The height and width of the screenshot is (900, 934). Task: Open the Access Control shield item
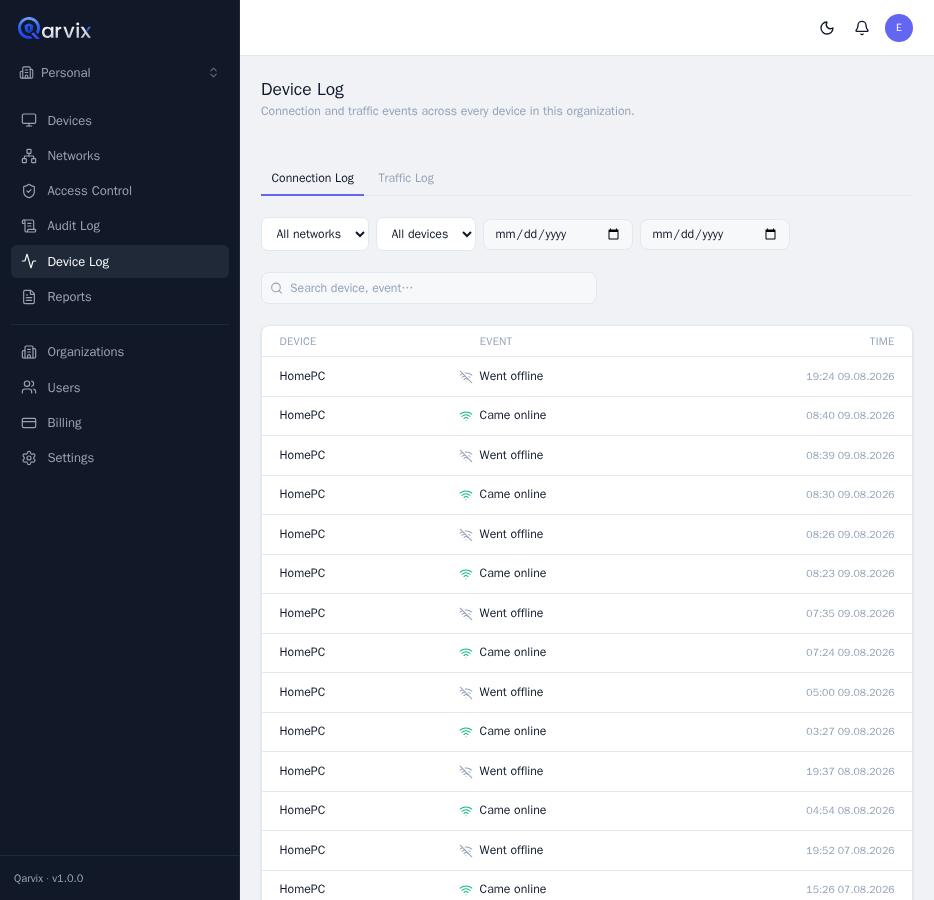tap(120, 191)
